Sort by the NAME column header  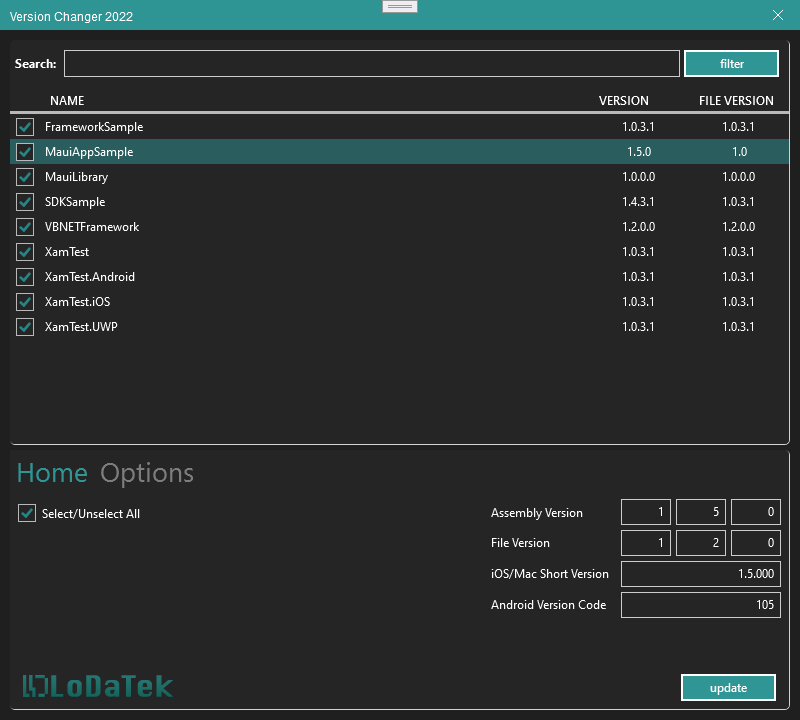pos(67,101)
